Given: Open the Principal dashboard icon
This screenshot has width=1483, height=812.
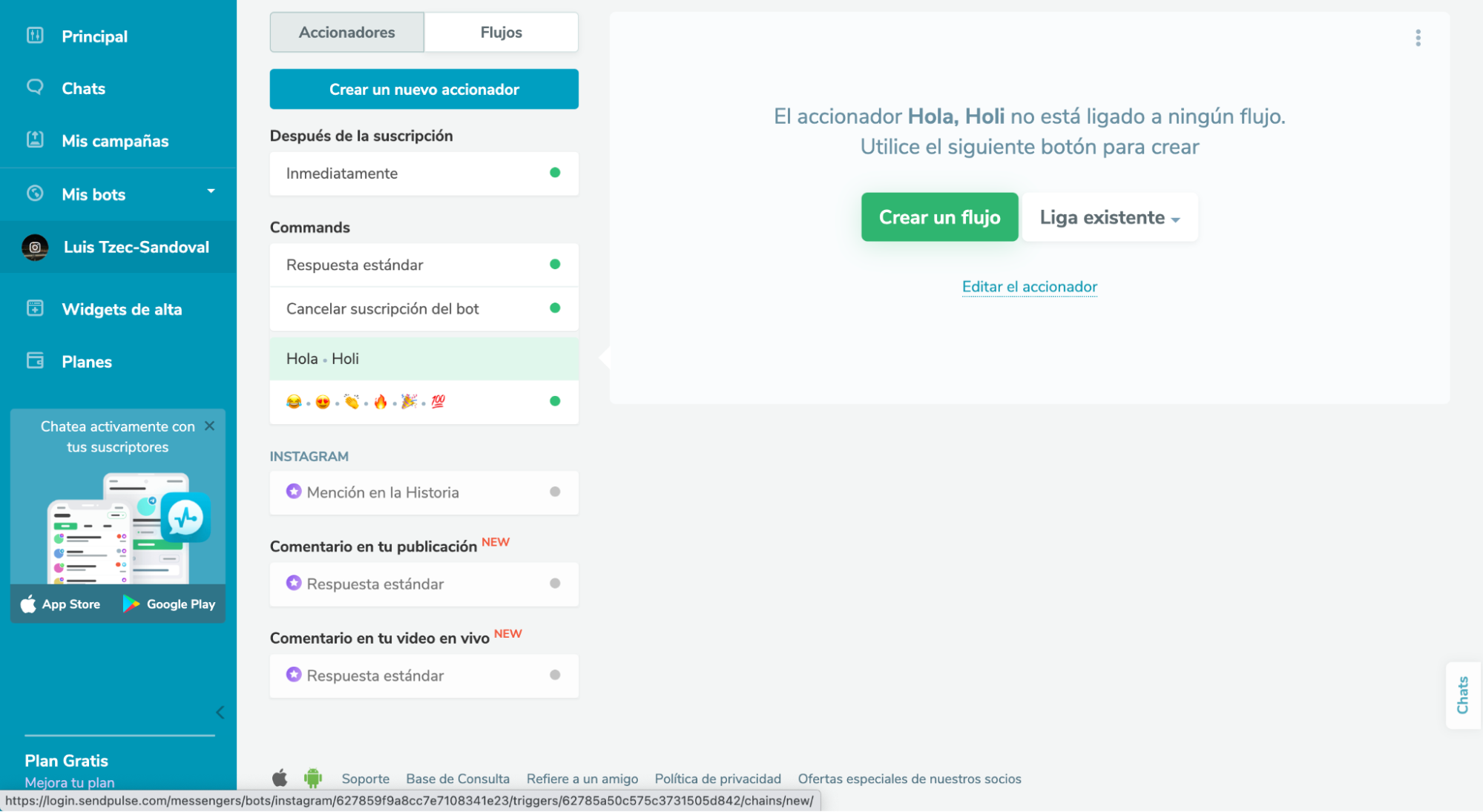Looking at the screenshot, I should click(35, 36).
